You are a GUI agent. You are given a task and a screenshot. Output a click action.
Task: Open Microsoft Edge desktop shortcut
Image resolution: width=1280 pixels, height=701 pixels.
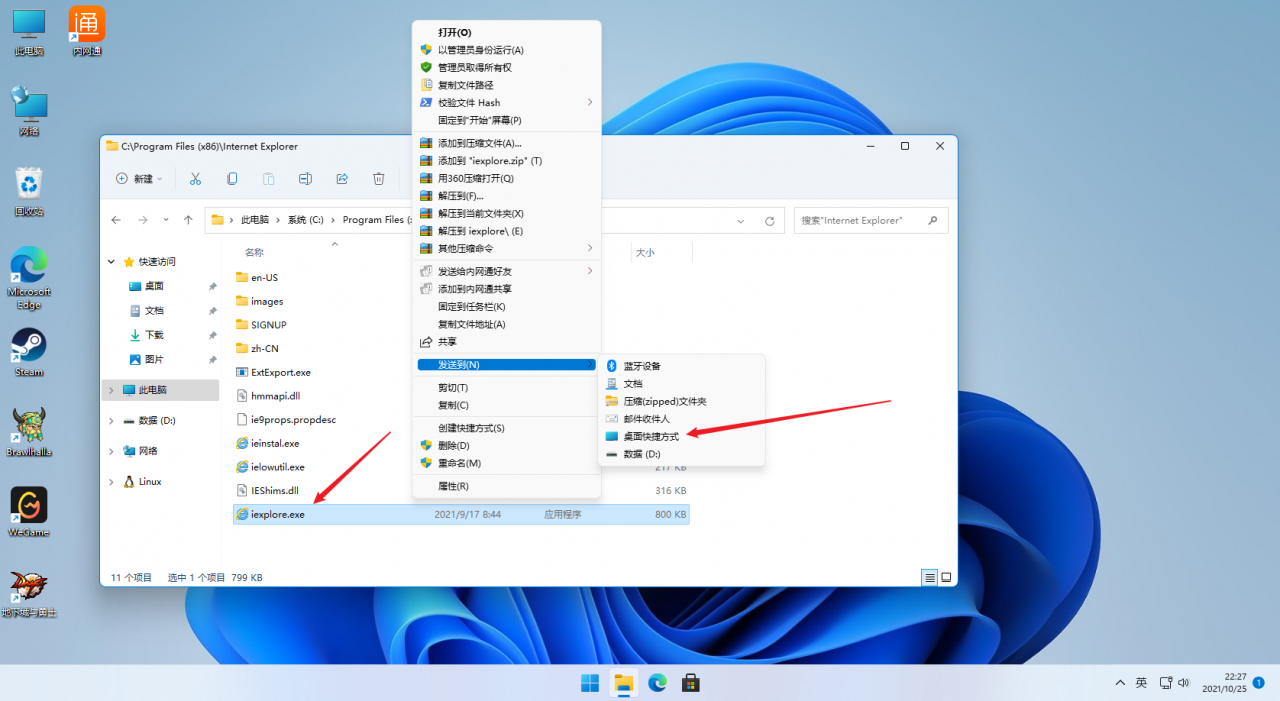coord(29,278)
